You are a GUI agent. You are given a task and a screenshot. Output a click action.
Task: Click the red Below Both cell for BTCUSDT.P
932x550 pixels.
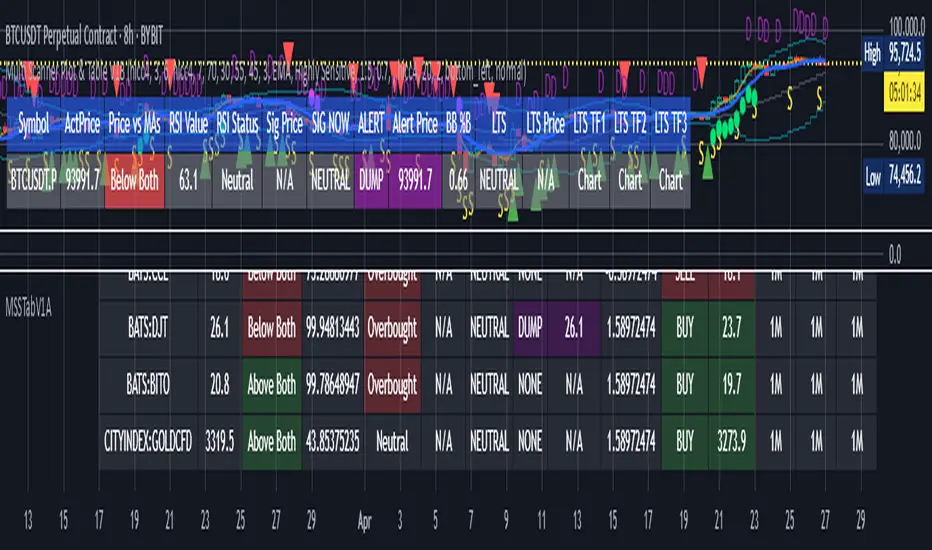pos(133,182)
